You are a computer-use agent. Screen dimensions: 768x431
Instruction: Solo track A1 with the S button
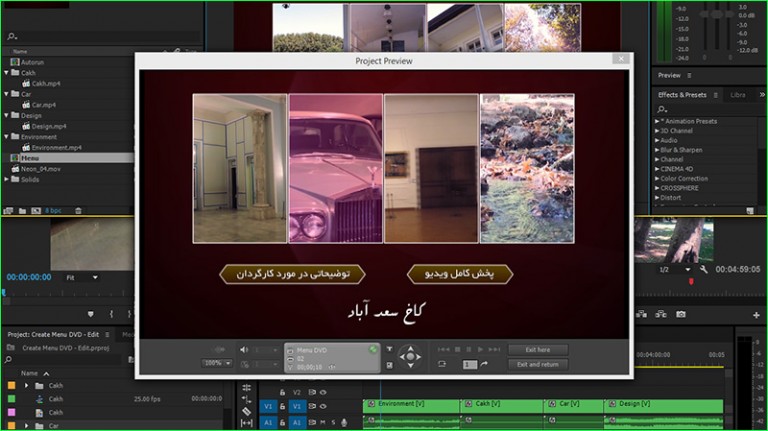(334, 422)
